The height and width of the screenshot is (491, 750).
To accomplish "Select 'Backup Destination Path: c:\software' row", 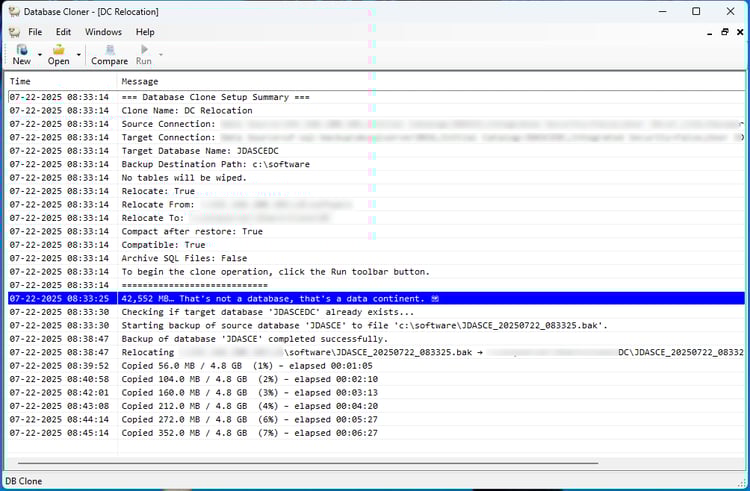I will click(x=376, y=164).
